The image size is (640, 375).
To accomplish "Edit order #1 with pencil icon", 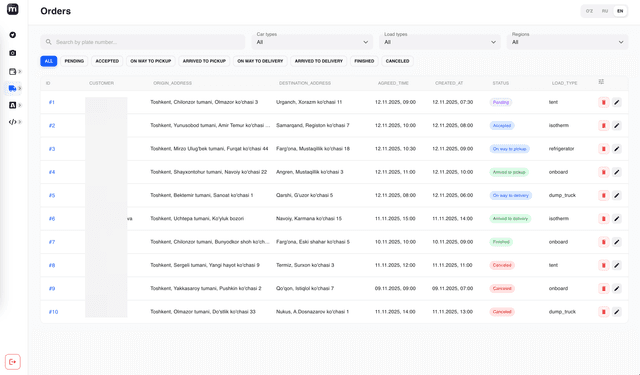I will pyautogui.click(x=617, y=102).
